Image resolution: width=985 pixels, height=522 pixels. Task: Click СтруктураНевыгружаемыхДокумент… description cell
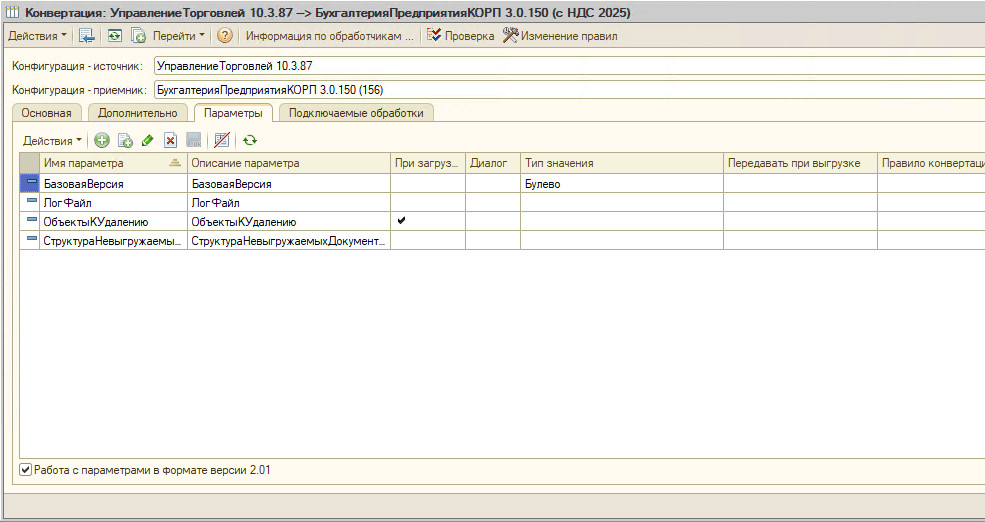coord(289,240)
